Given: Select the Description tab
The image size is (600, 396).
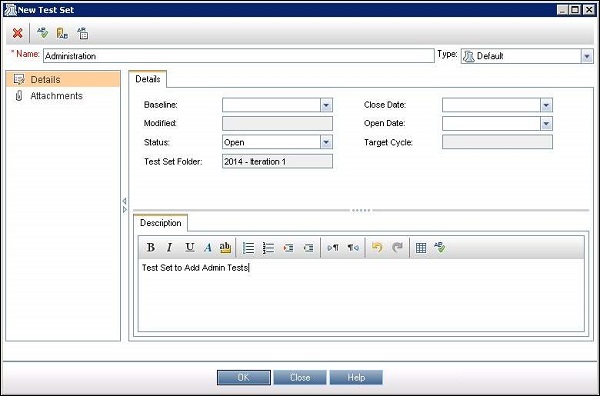Looking at the screenshot, I should coord(160,223).
